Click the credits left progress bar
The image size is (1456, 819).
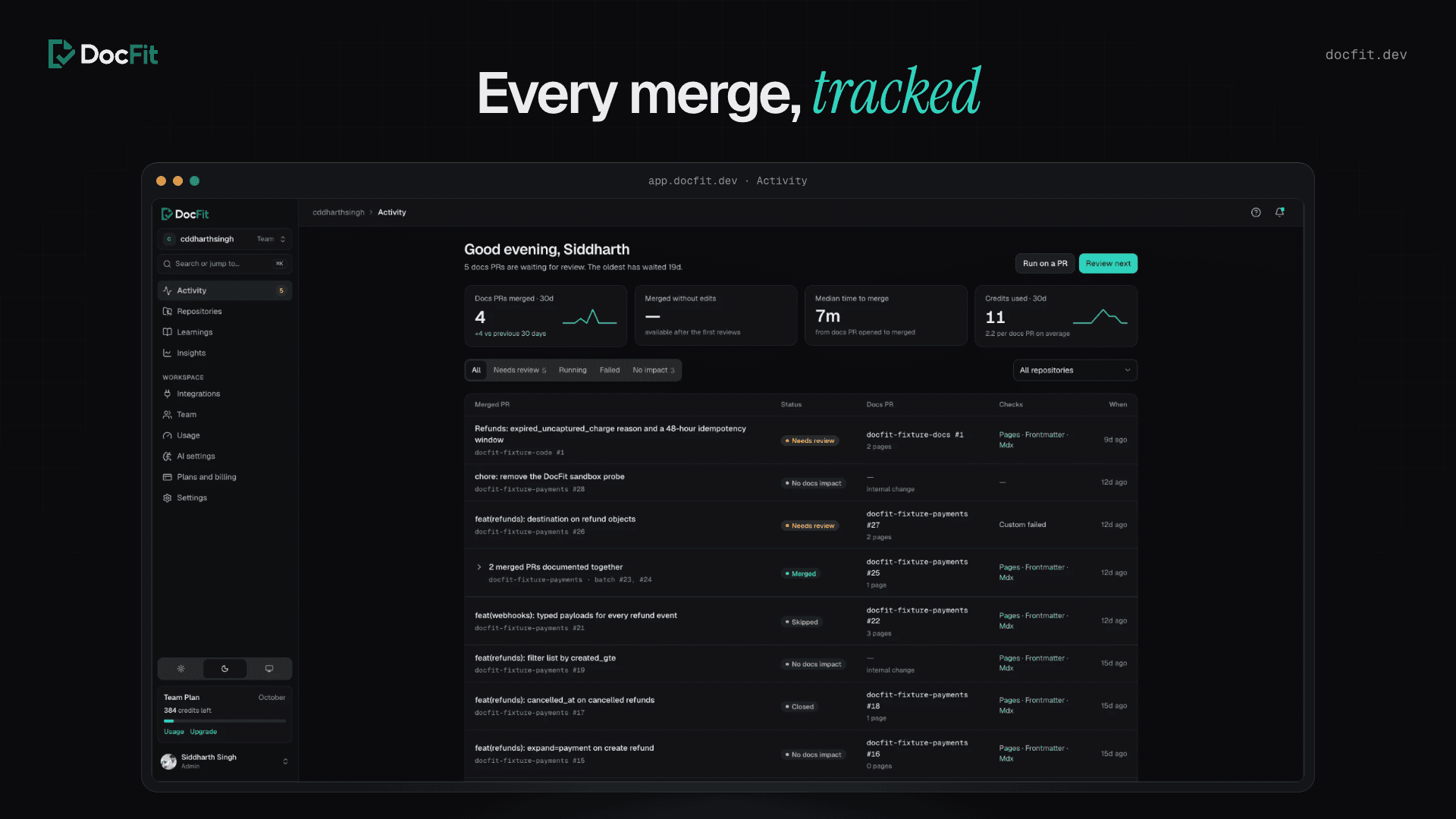click(224, 721)
